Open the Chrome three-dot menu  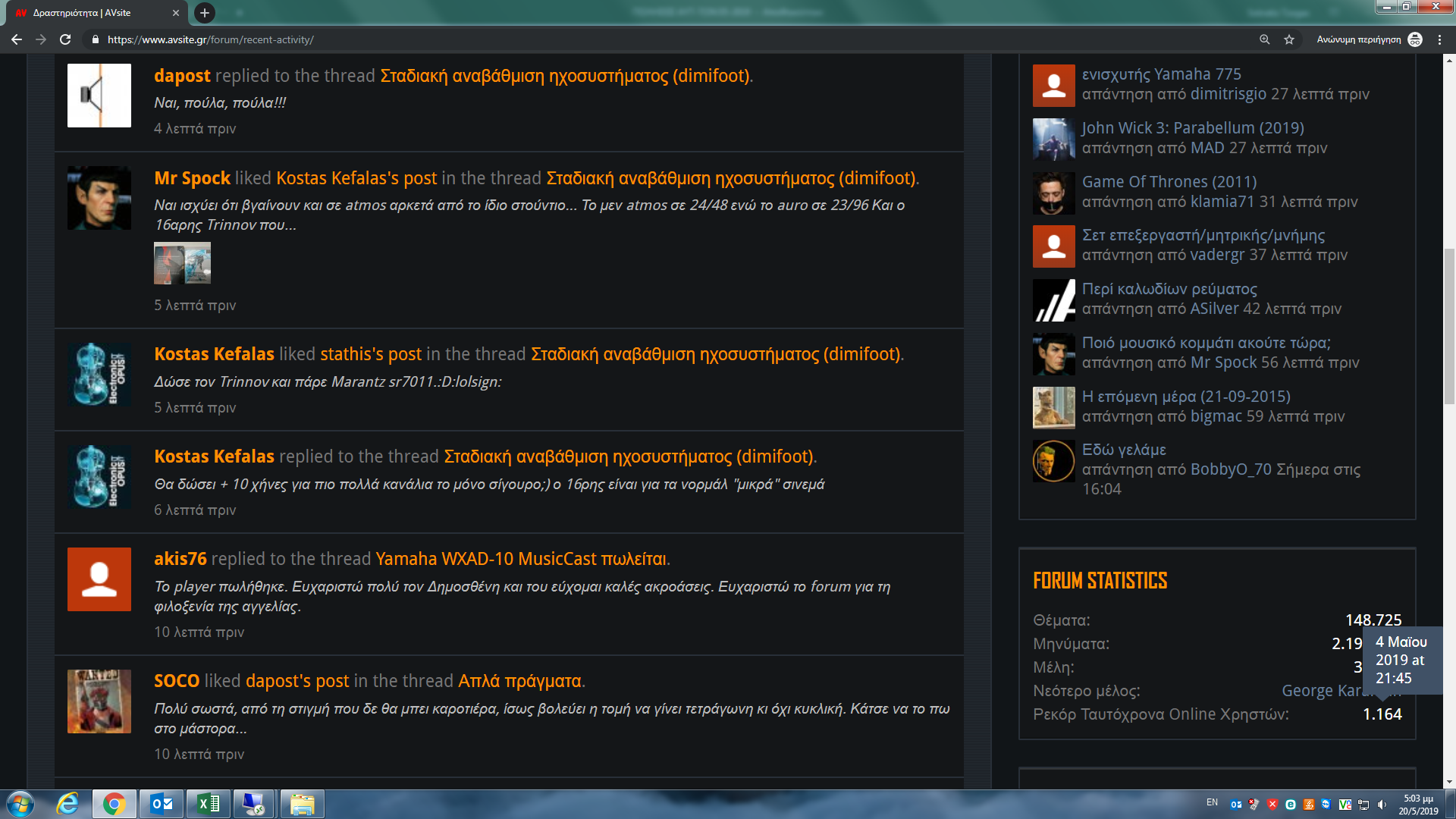(1439, 39)
